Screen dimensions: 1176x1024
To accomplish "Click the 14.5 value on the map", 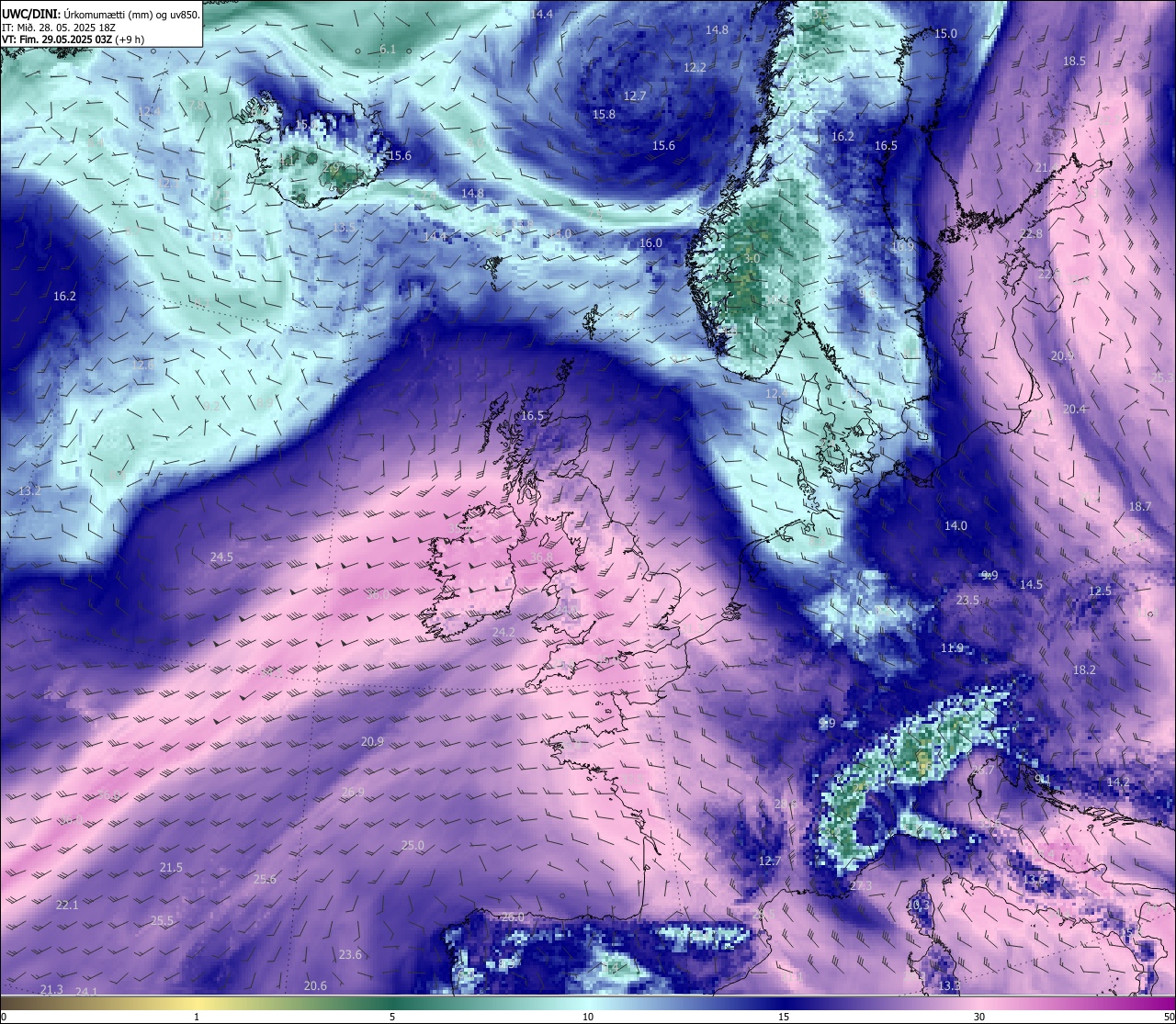I will [x=1031, y=584].
